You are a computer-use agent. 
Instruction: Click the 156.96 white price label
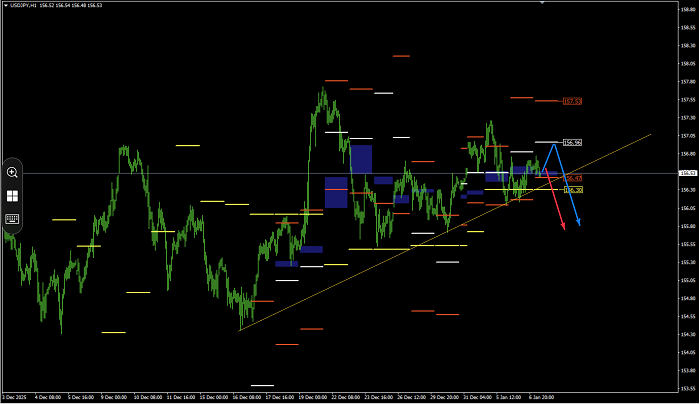pyautogui.click(x=572, y=142)
